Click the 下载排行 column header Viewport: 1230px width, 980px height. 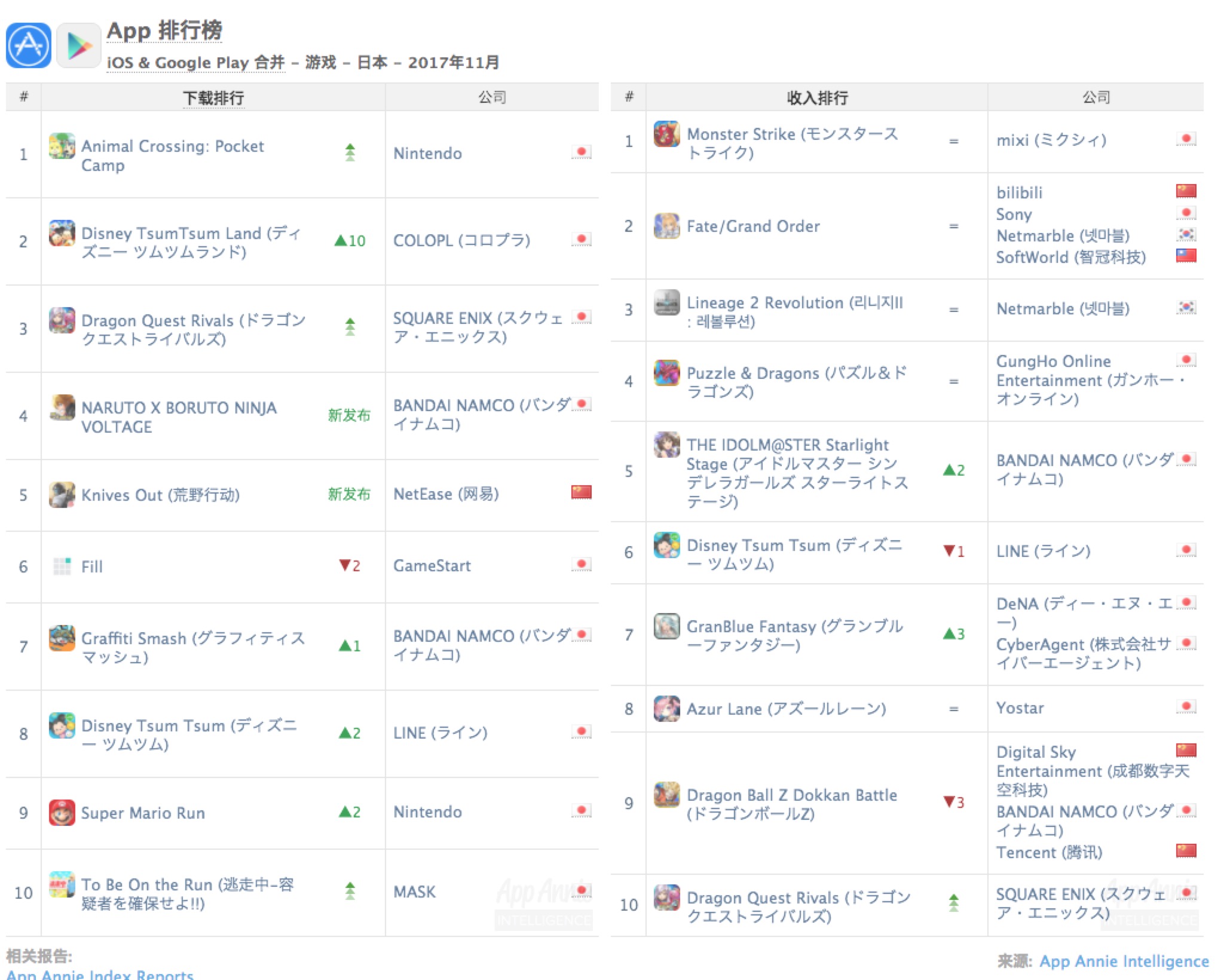(213, 97)
